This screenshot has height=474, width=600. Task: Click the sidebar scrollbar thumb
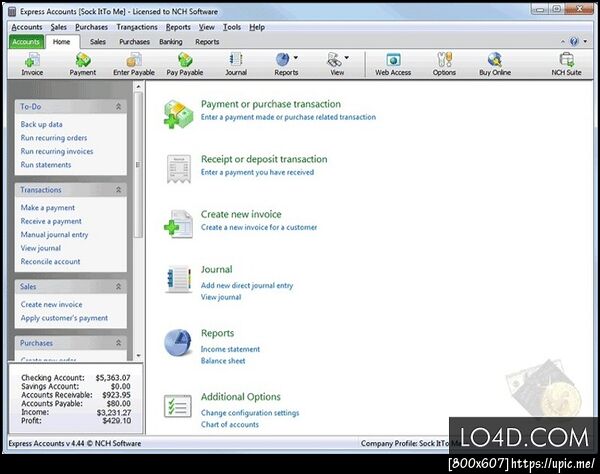click(x=139, y=165)
